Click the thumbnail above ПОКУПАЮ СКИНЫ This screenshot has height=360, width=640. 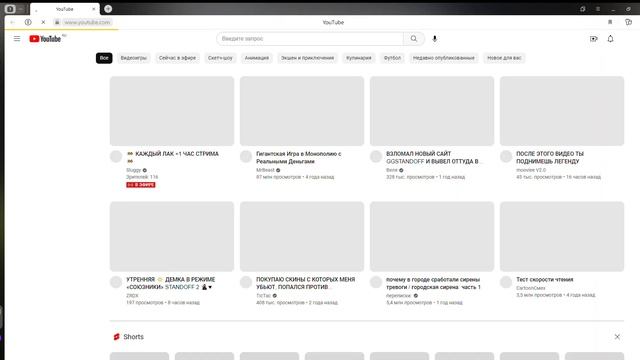(x=302, y=237)
